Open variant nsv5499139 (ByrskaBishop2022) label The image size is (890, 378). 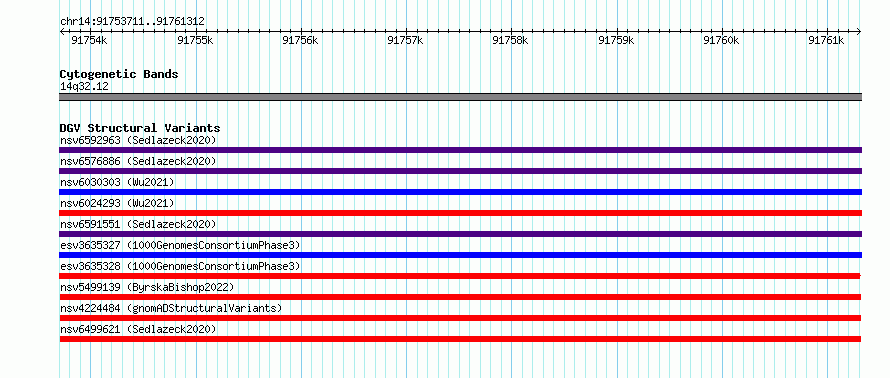pos(146,287)
